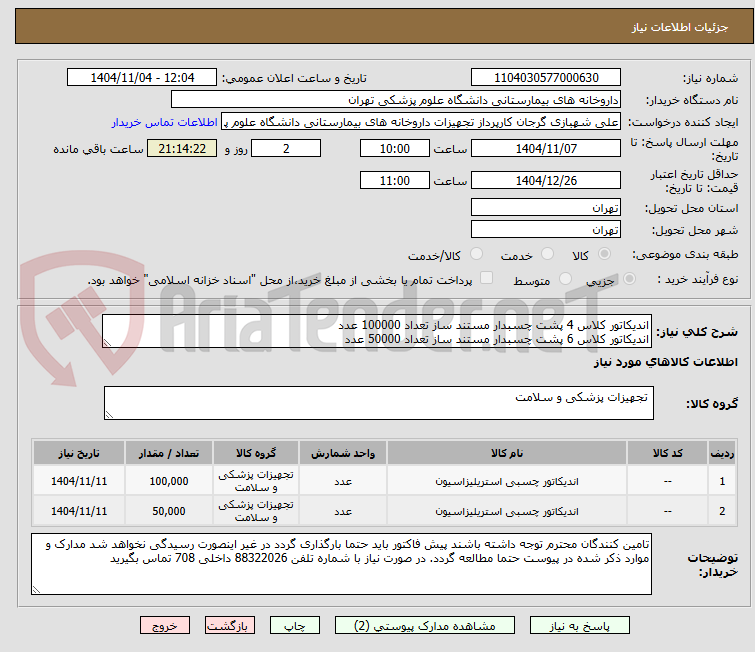This screenshot has width=755, height=652.
Task: Click the شماره نیاز field 1104030577000630
Action: pyautogui.click(x=546, y=78)
